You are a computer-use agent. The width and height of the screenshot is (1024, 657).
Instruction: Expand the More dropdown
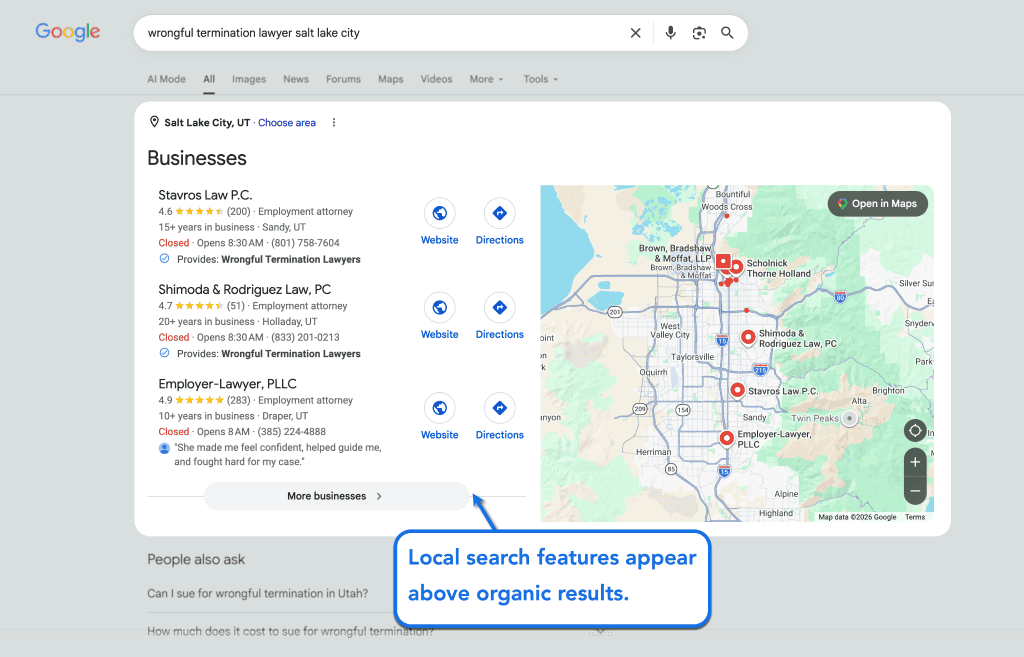pos(487,79)
